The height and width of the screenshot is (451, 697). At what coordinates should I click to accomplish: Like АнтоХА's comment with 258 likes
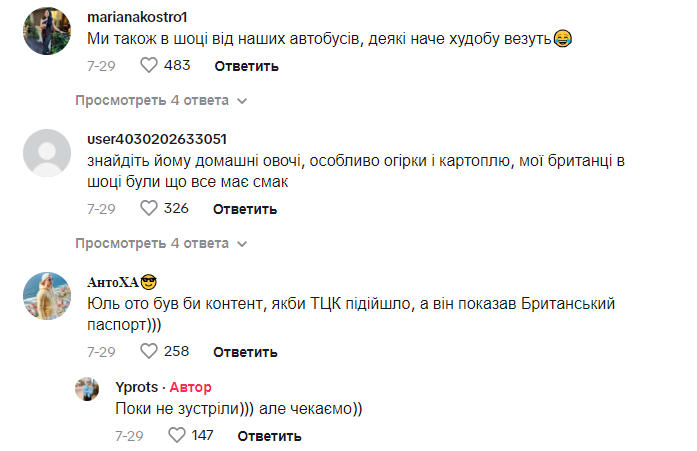click(x=149, y=352)
